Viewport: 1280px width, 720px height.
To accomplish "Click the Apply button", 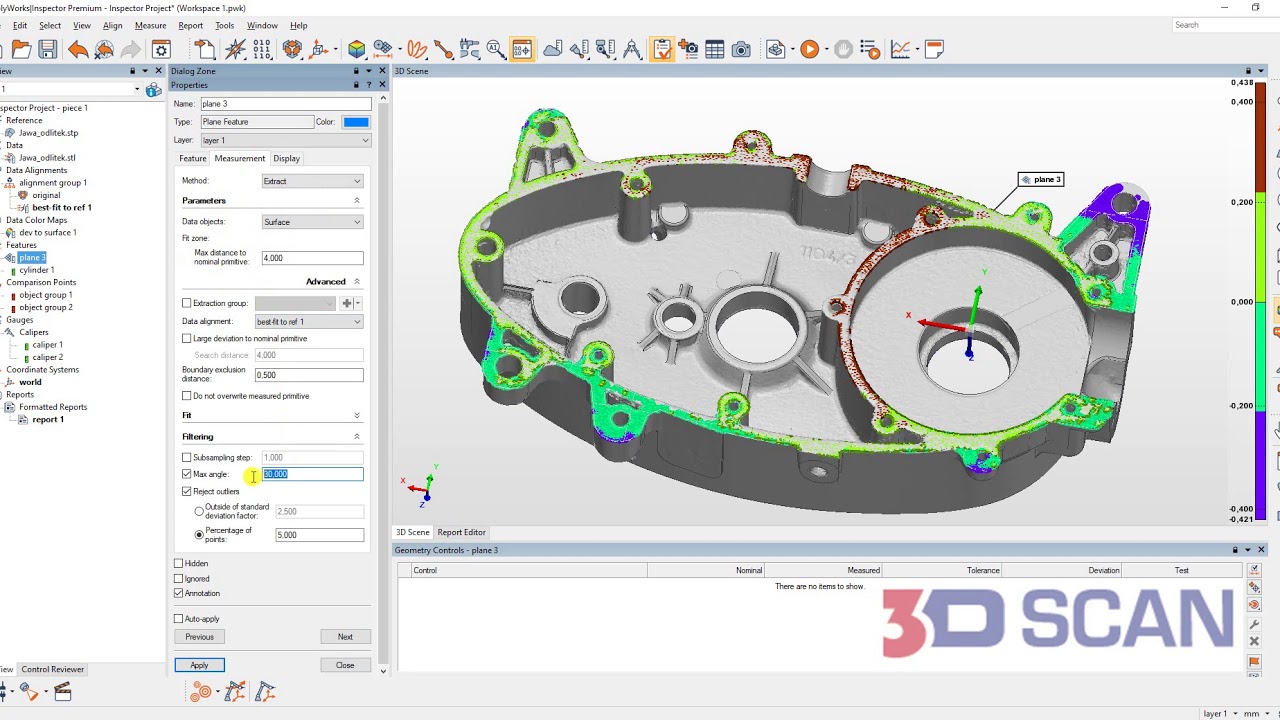I will click(x=199, y=664).
